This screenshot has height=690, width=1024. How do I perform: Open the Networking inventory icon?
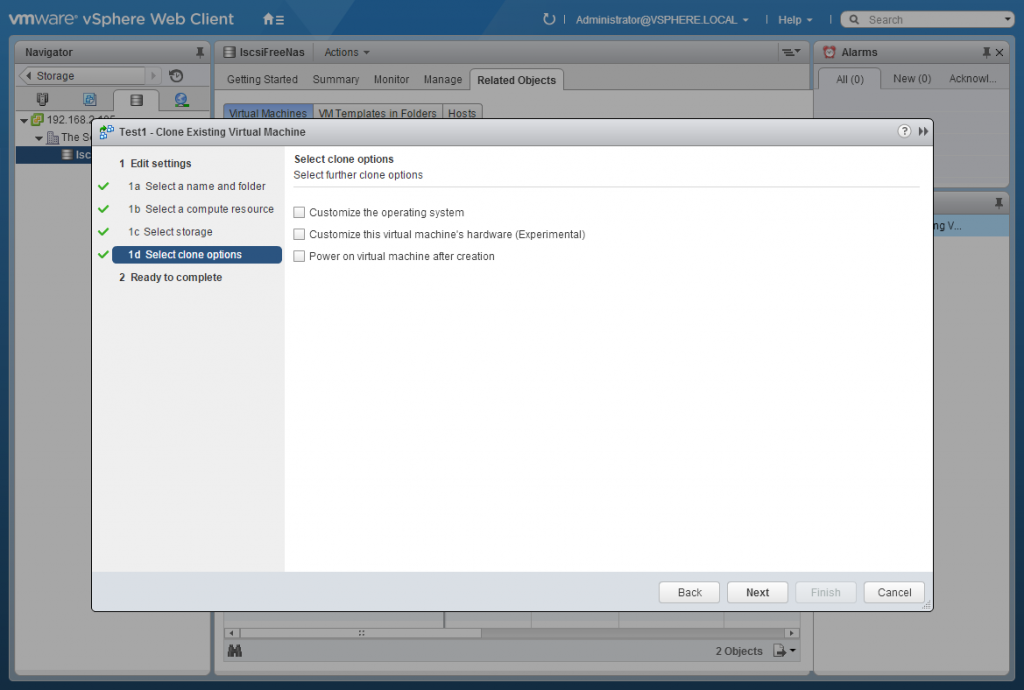click(x=181, y=100)
